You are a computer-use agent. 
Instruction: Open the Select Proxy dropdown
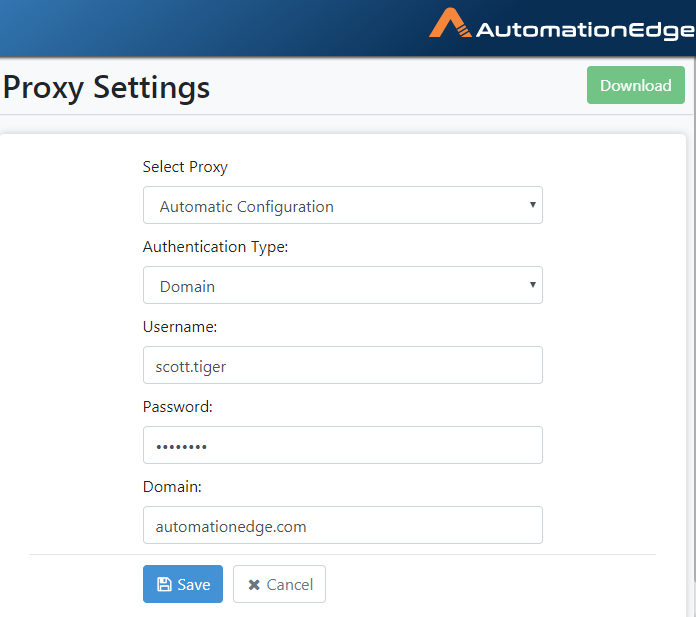(x=343, y=205)
